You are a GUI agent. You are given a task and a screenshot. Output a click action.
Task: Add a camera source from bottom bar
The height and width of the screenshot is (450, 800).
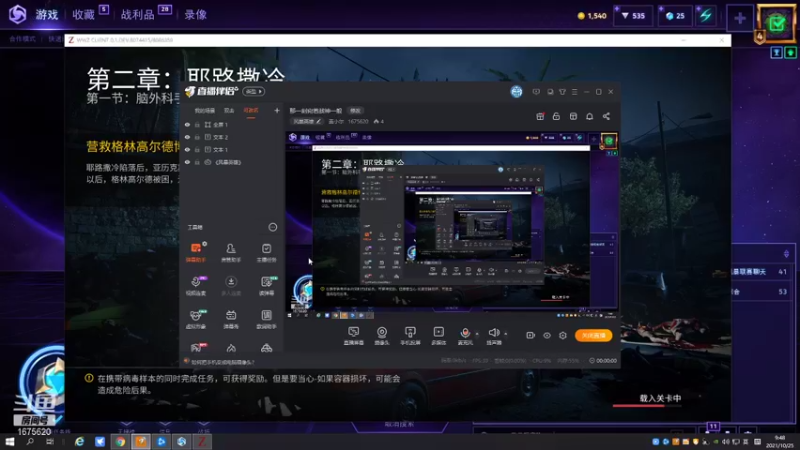(382, 336)
